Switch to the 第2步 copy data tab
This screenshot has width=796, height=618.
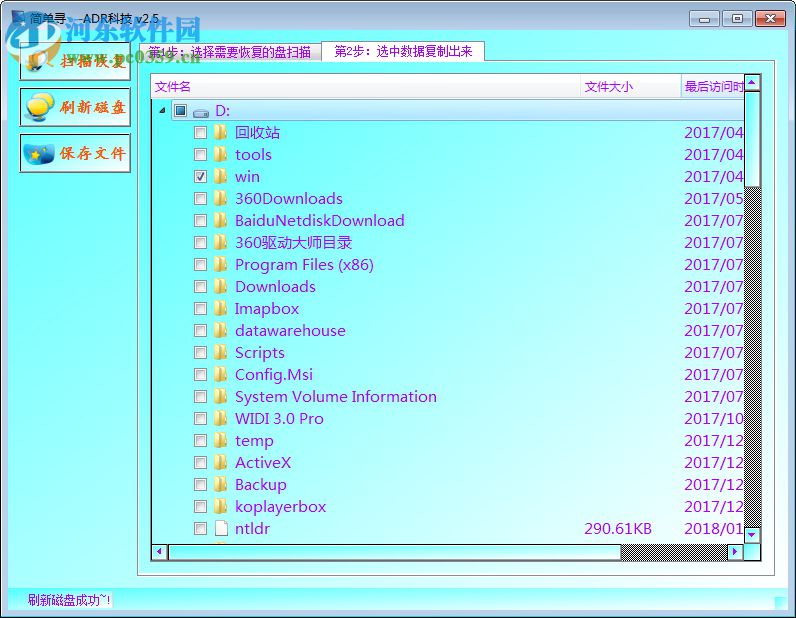tap(403, 51)
